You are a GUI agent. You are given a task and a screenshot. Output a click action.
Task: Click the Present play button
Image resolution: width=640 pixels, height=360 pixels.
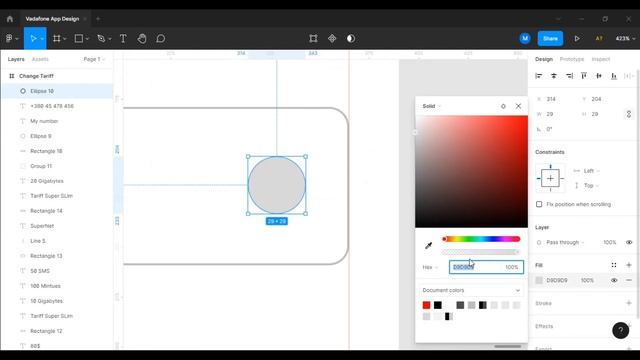click(x=577, y=38)
